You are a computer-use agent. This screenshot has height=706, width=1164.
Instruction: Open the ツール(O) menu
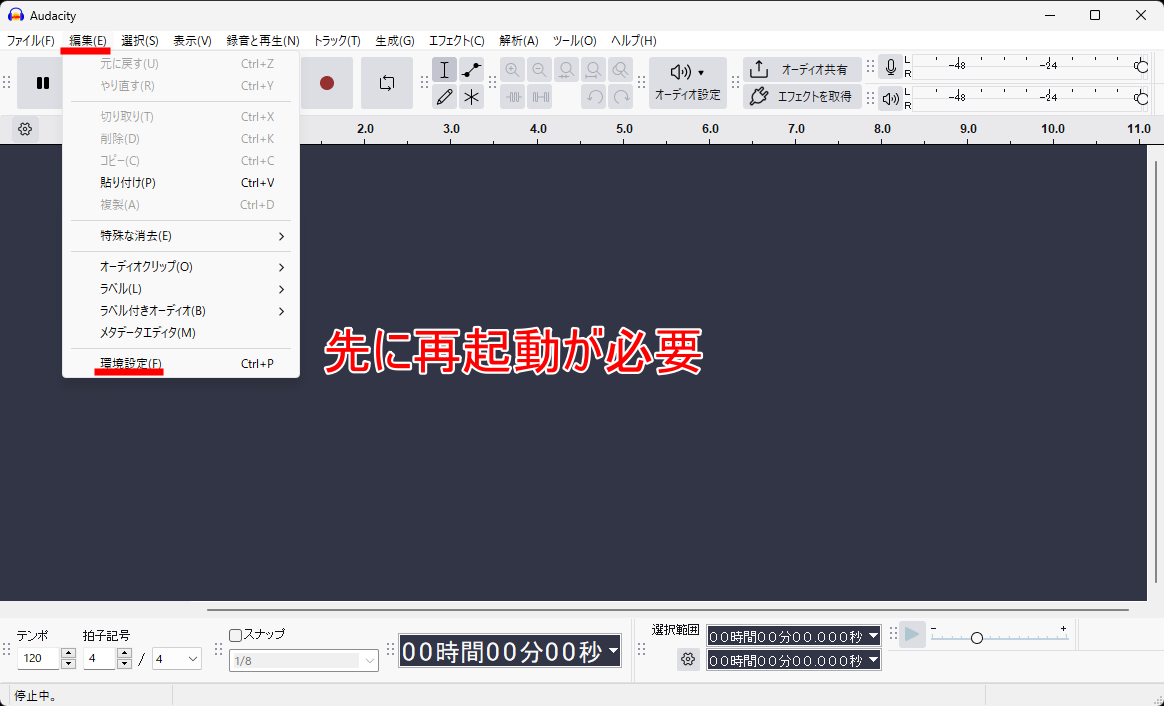tap(575, 41)
